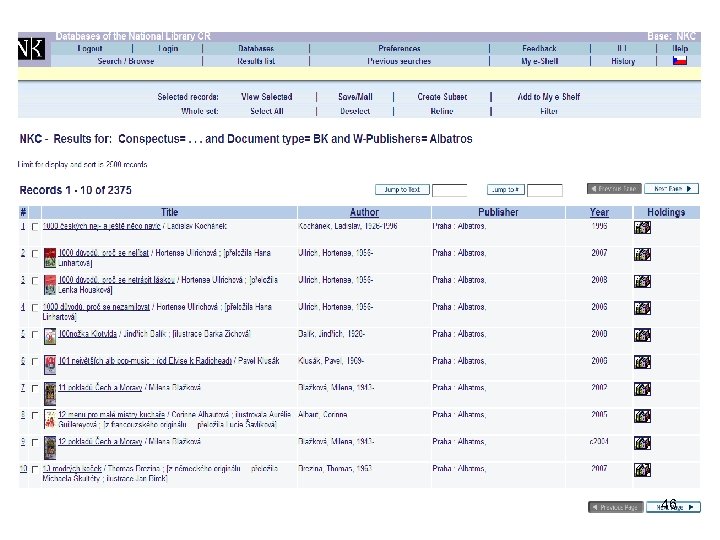720x540 pixels.
Task: Open the Results list page
Action: tap(256, 61)
